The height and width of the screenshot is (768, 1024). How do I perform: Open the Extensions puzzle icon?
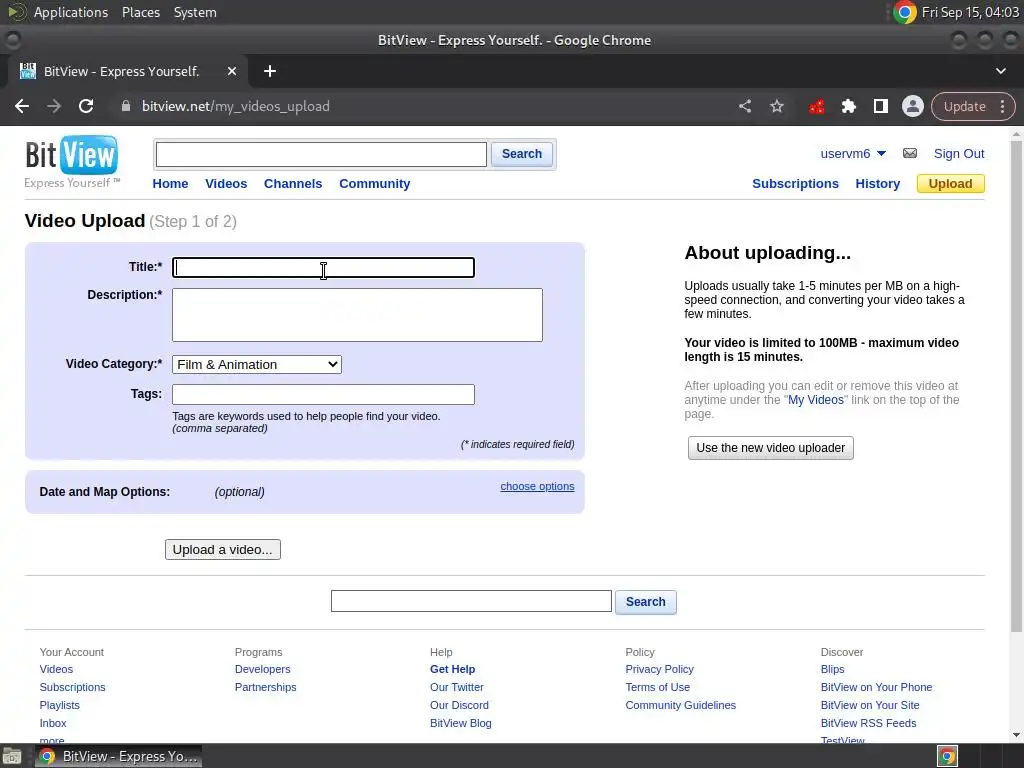tap(848, 106)
